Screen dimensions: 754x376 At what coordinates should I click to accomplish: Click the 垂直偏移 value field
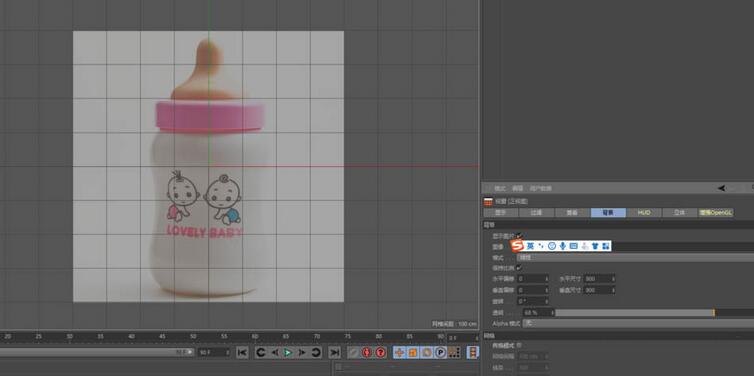pos(533,290)
